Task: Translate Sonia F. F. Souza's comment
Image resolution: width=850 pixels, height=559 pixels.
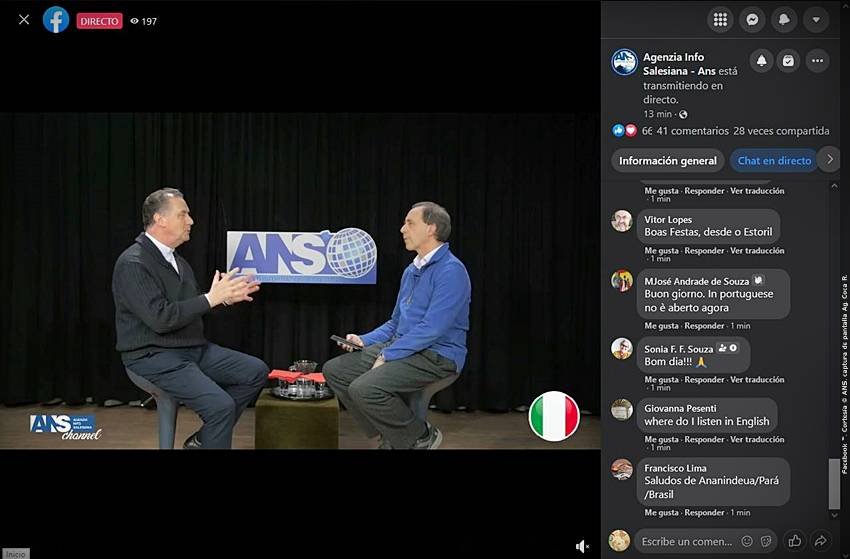Action: tap(757, 380)
